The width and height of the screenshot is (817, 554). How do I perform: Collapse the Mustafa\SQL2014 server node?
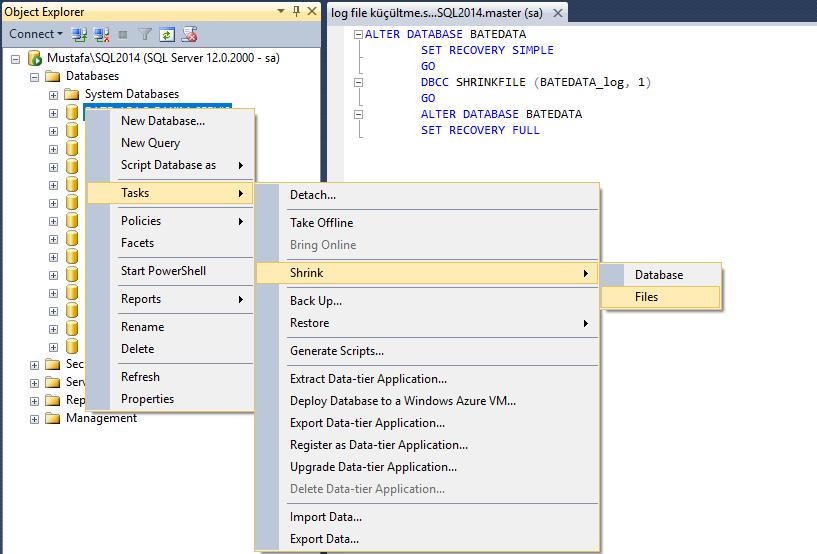[16, 58]
